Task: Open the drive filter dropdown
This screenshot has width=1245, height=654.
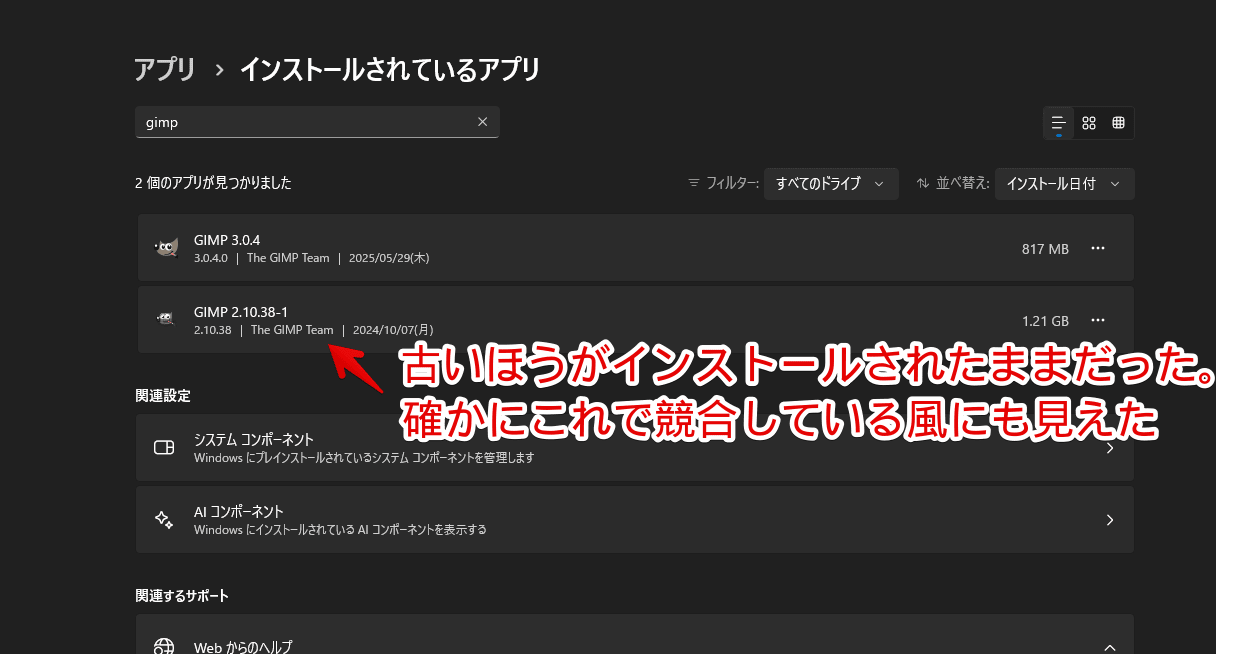Action: 831,184
